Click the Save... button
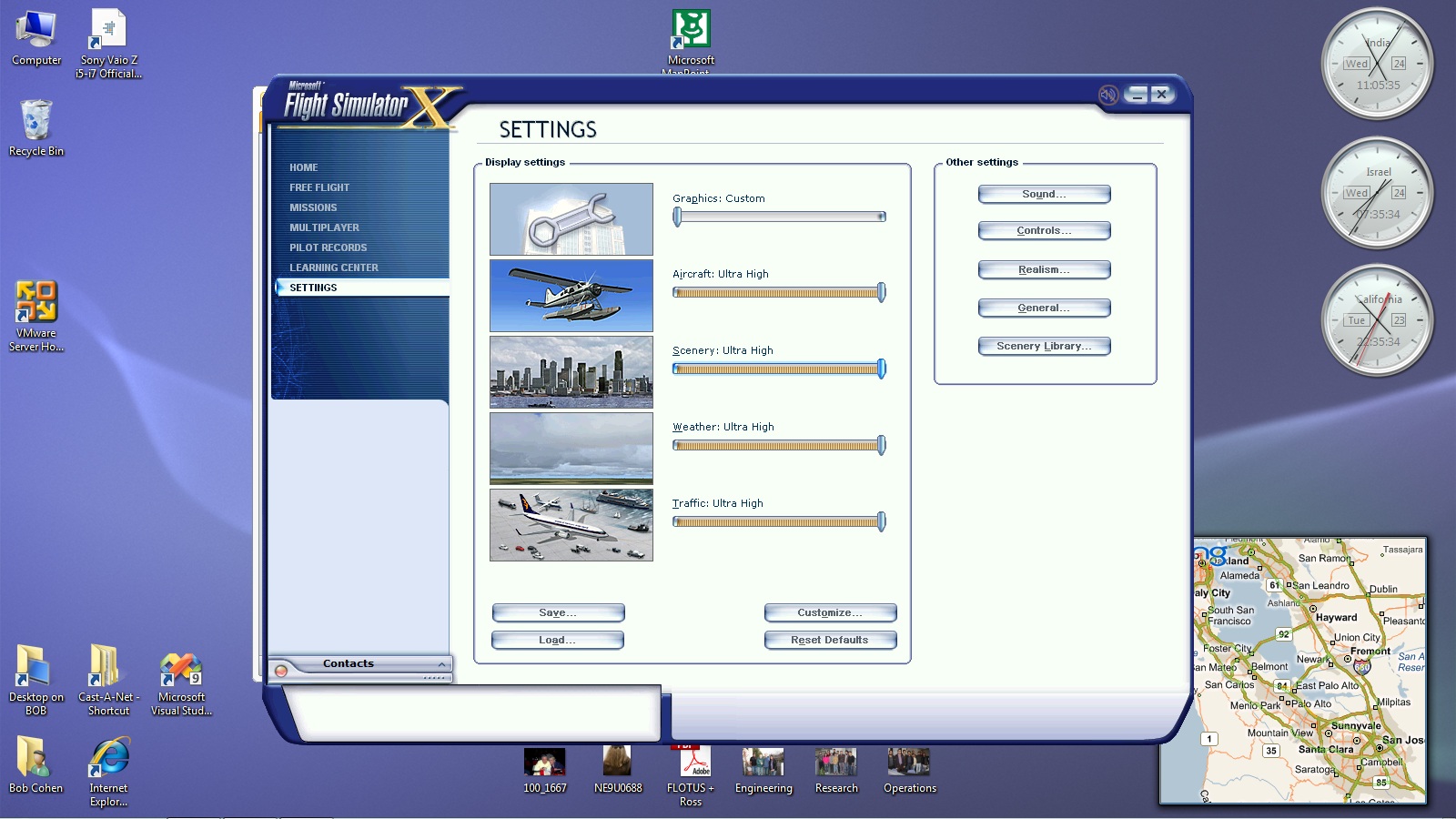 [558, 612]
